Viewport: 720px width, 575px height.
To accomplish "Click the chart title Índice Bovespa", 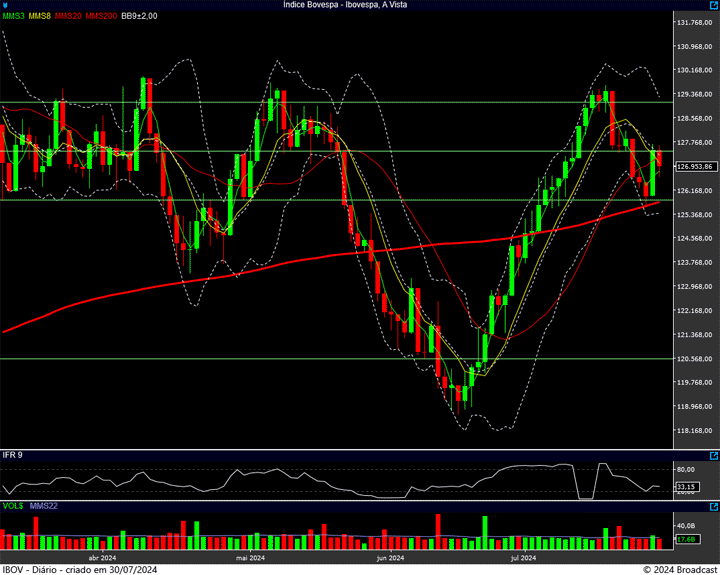I will tap(345, 5).
